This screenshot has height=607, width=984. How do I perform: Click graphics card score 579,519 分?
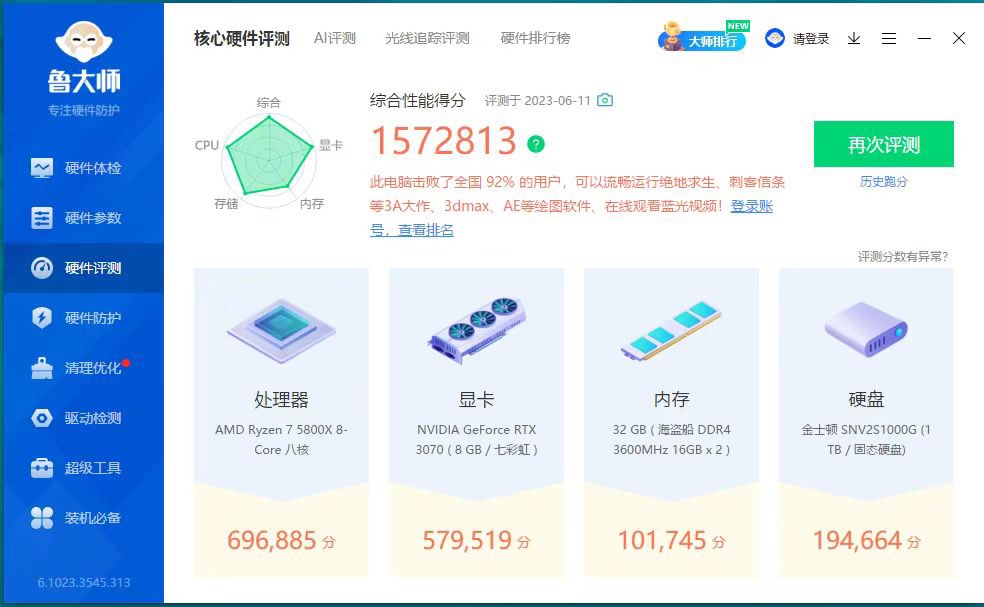point(477,540)
